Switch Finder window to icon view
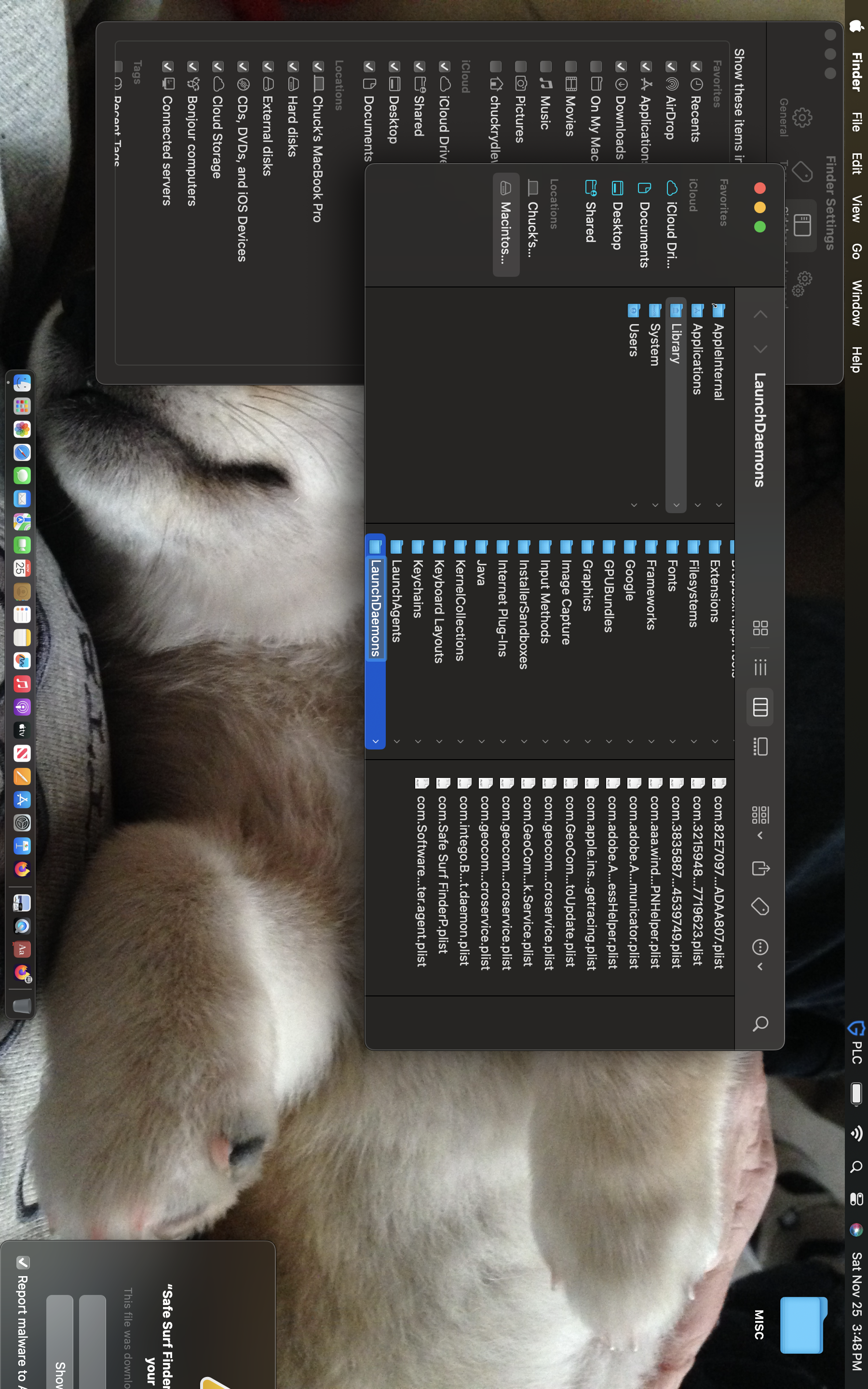Screen dimensions: 868x1389 click(760, 628)
